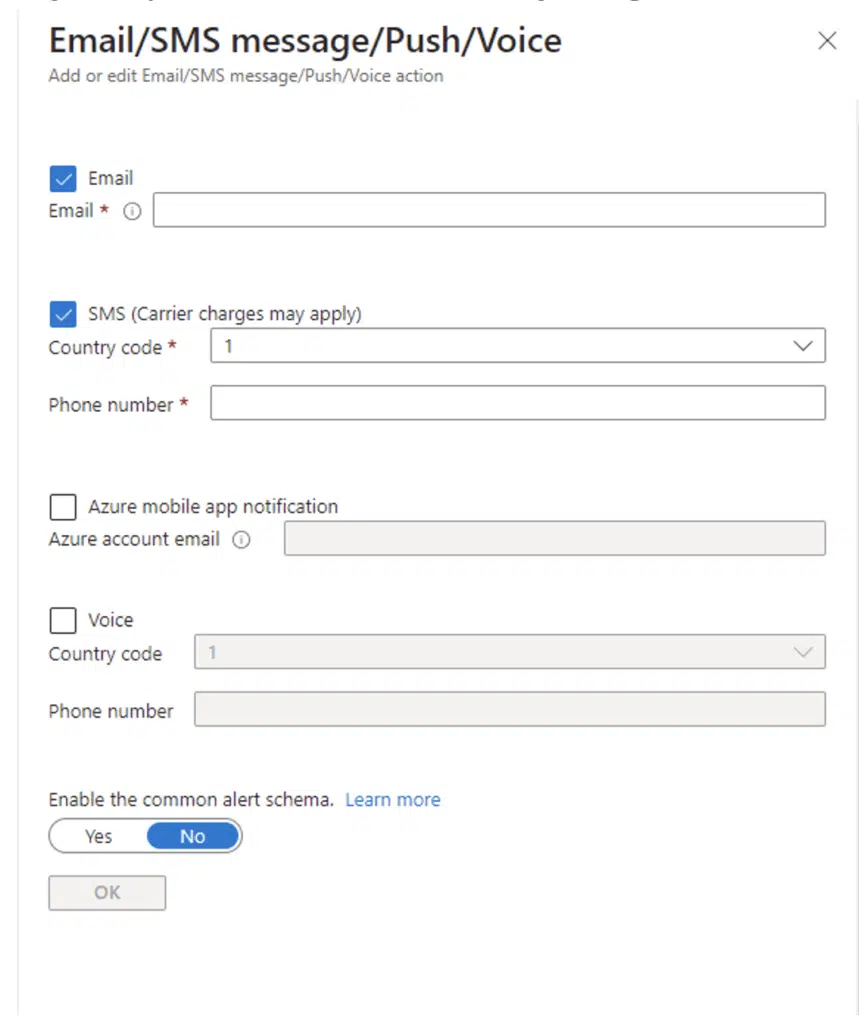Open the Learn more link

393,800
